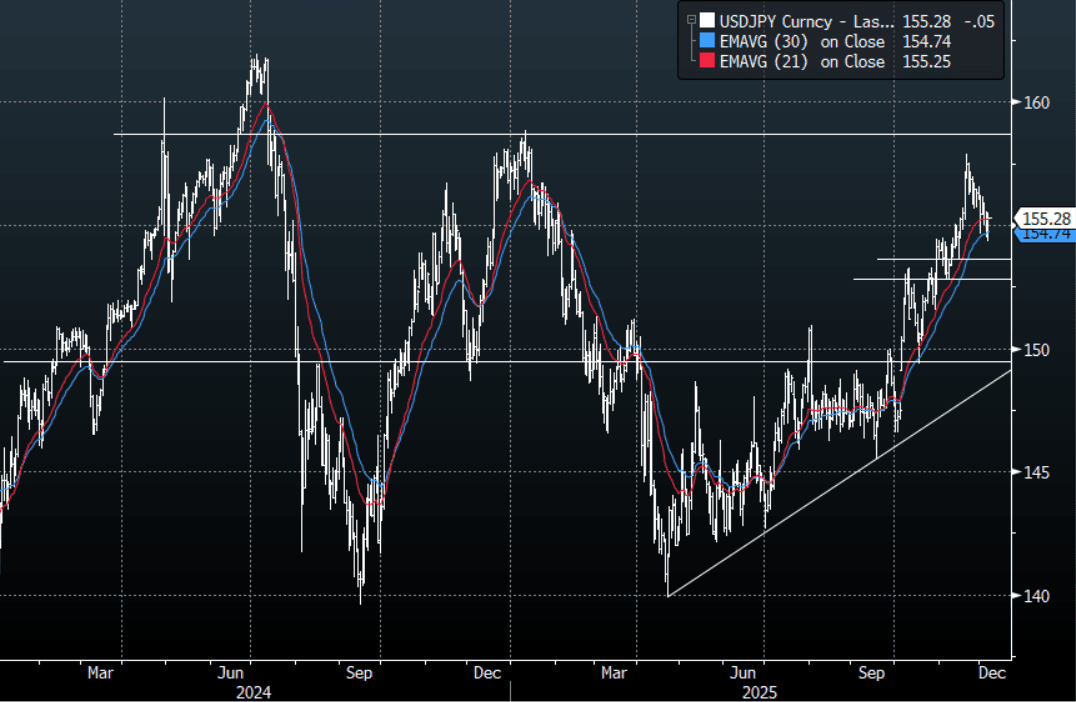1076x702 pixels.
Task: Click the 155.25 value in the legend
Action: [925, 62]
